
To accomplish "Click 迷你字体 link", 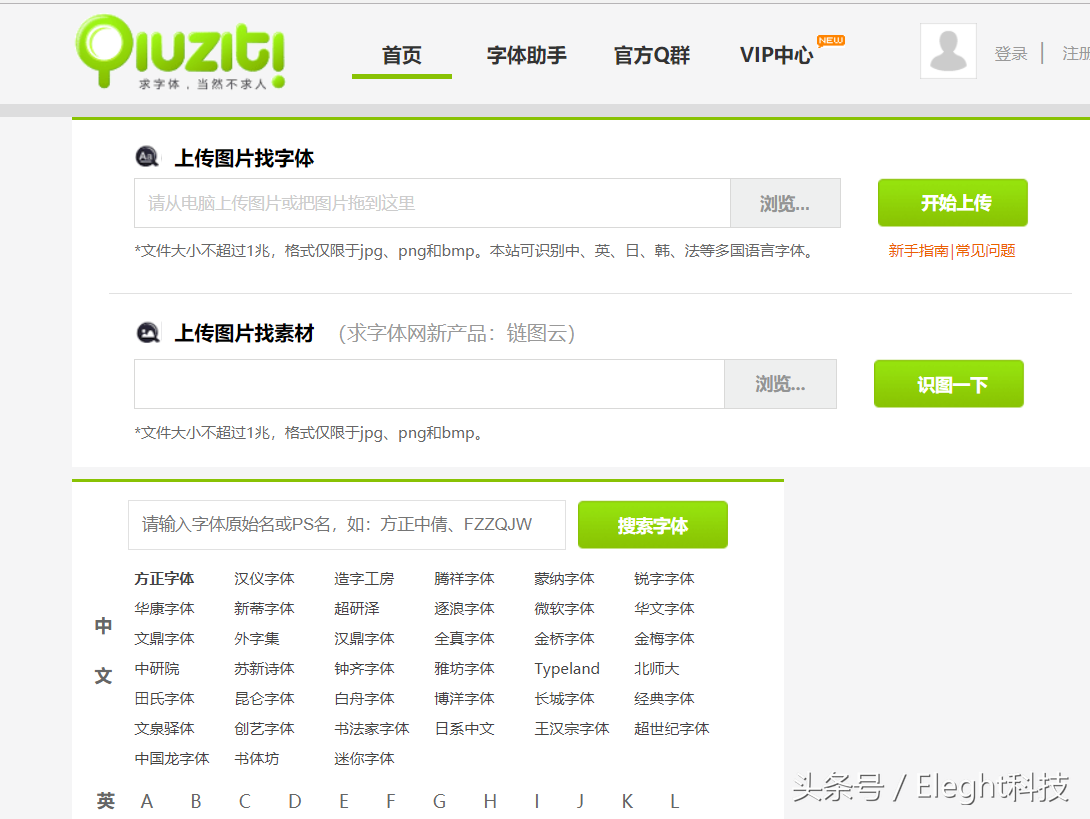I will click(364, 759).
